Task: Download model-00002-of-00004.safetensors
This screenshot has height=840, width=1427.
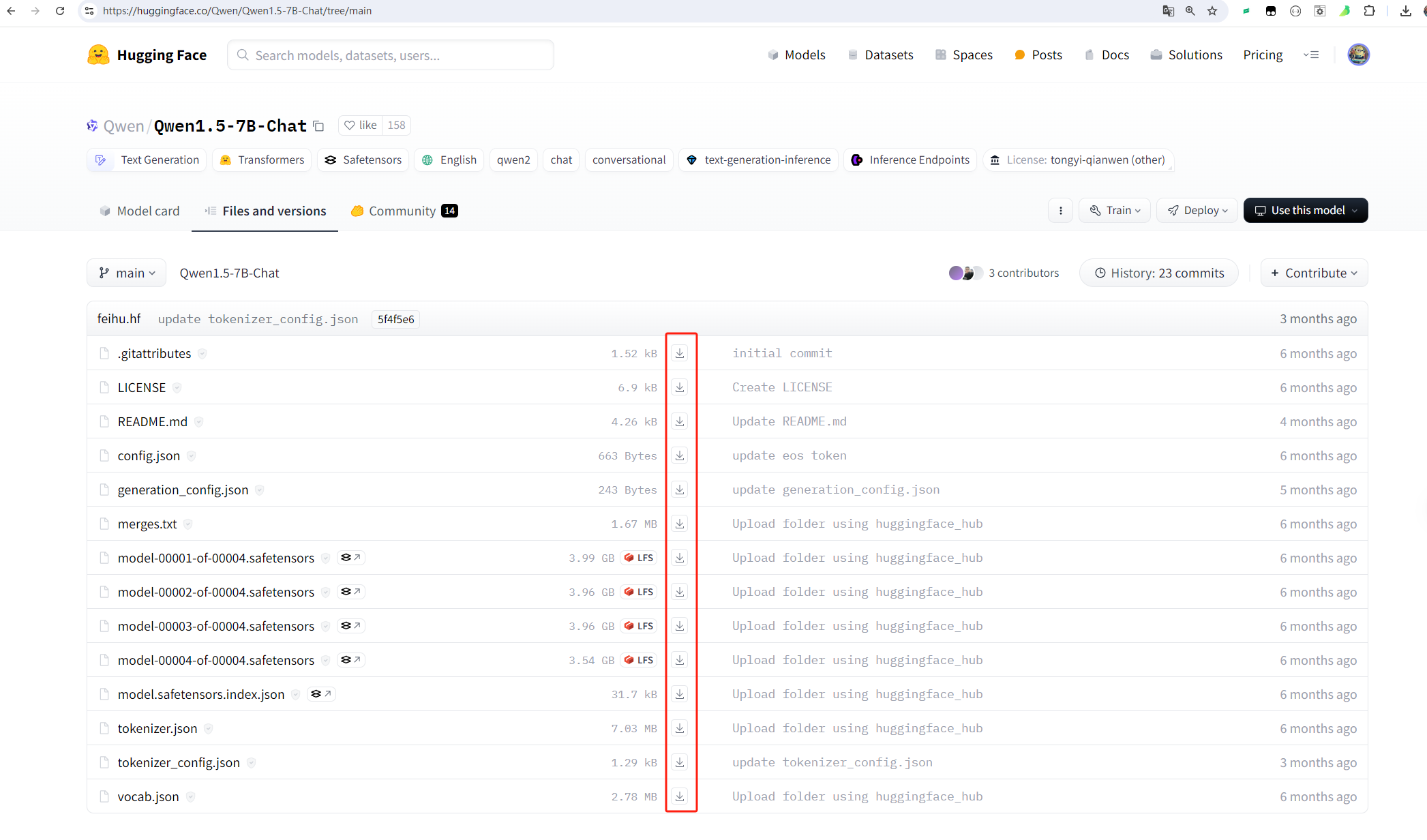Action: pos(680,592)
